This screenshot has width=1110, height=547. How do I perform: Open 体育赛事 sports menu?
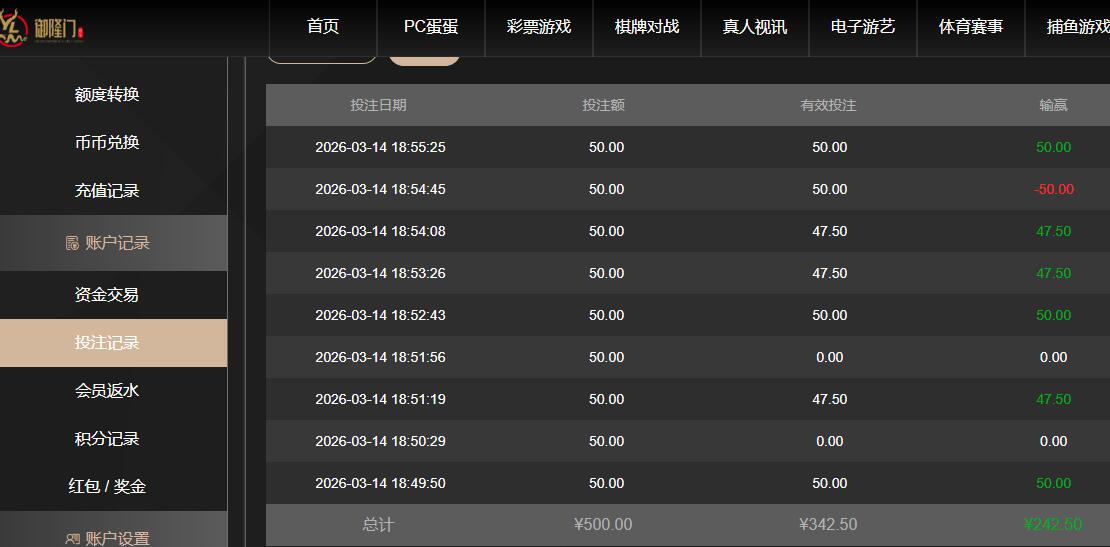971,27
